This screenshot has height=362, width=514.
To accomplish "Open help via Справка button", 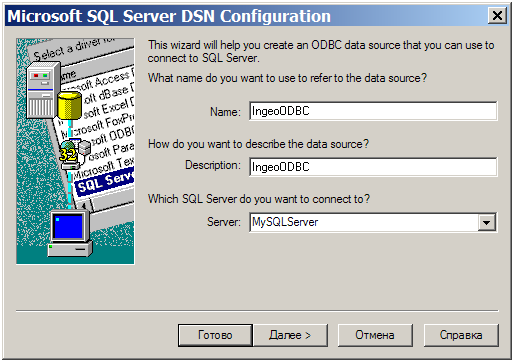I will [461, 335].
